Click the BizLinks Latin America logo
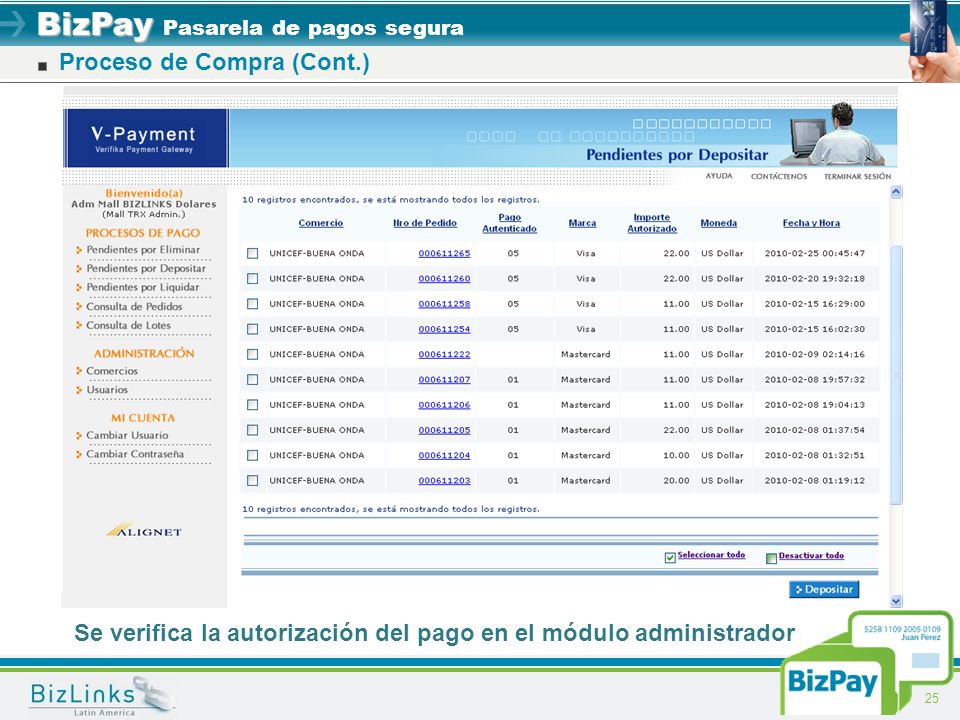960x720 pixels. coord(102,696)
